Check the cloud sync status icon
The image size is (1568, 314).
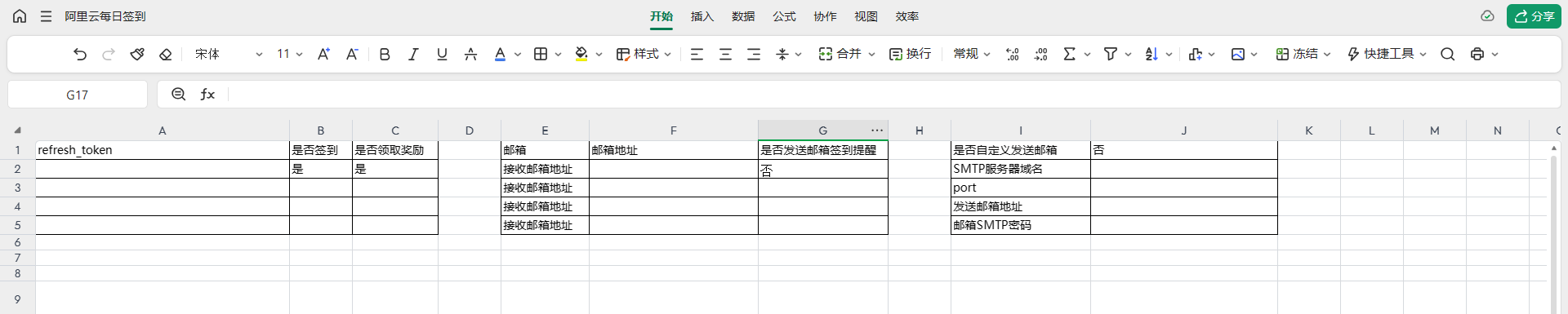[x=1488, y=16]
